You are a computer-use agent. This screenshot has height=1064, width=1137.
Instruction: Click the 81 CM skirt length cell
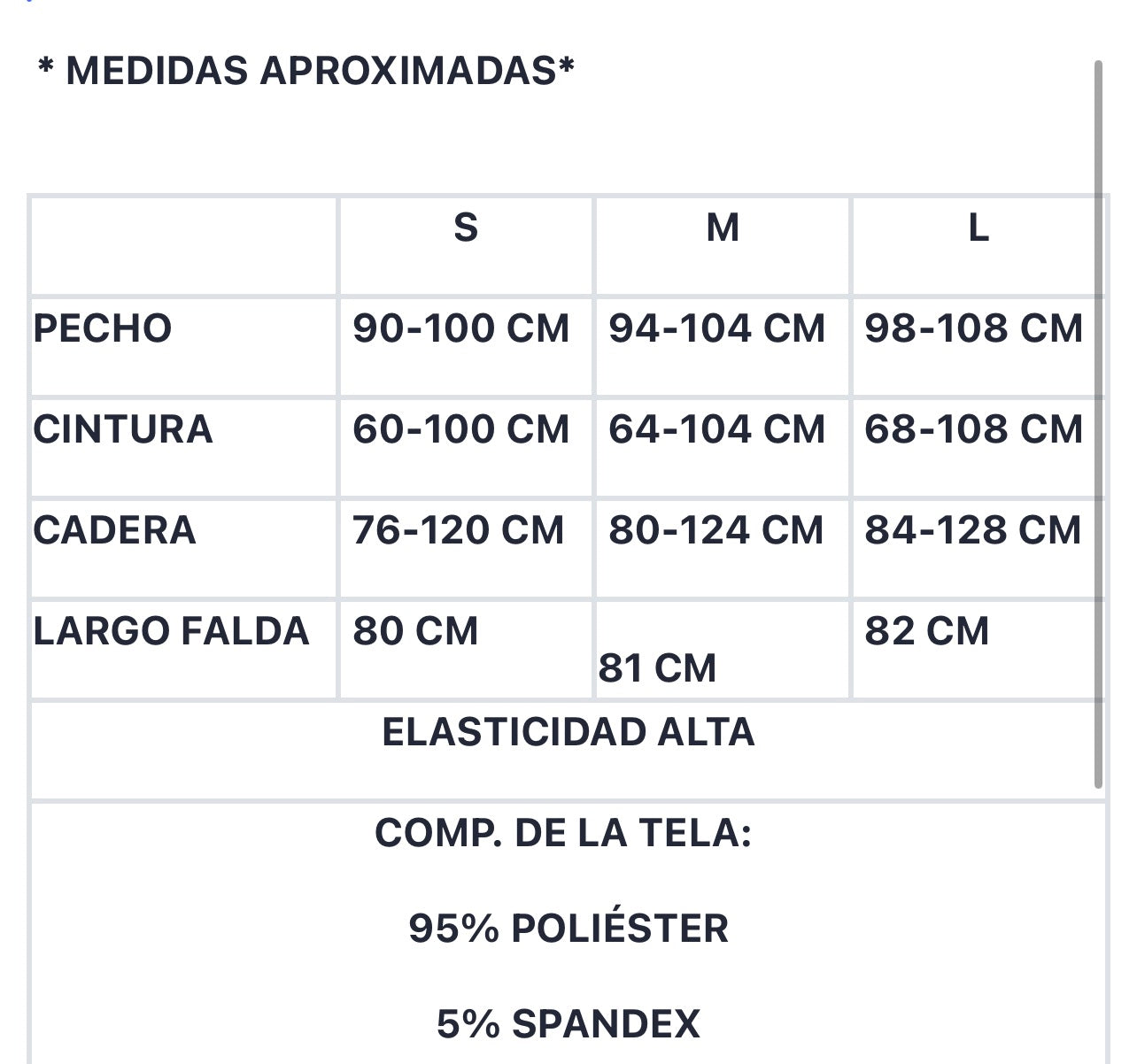tap(657, 668)
